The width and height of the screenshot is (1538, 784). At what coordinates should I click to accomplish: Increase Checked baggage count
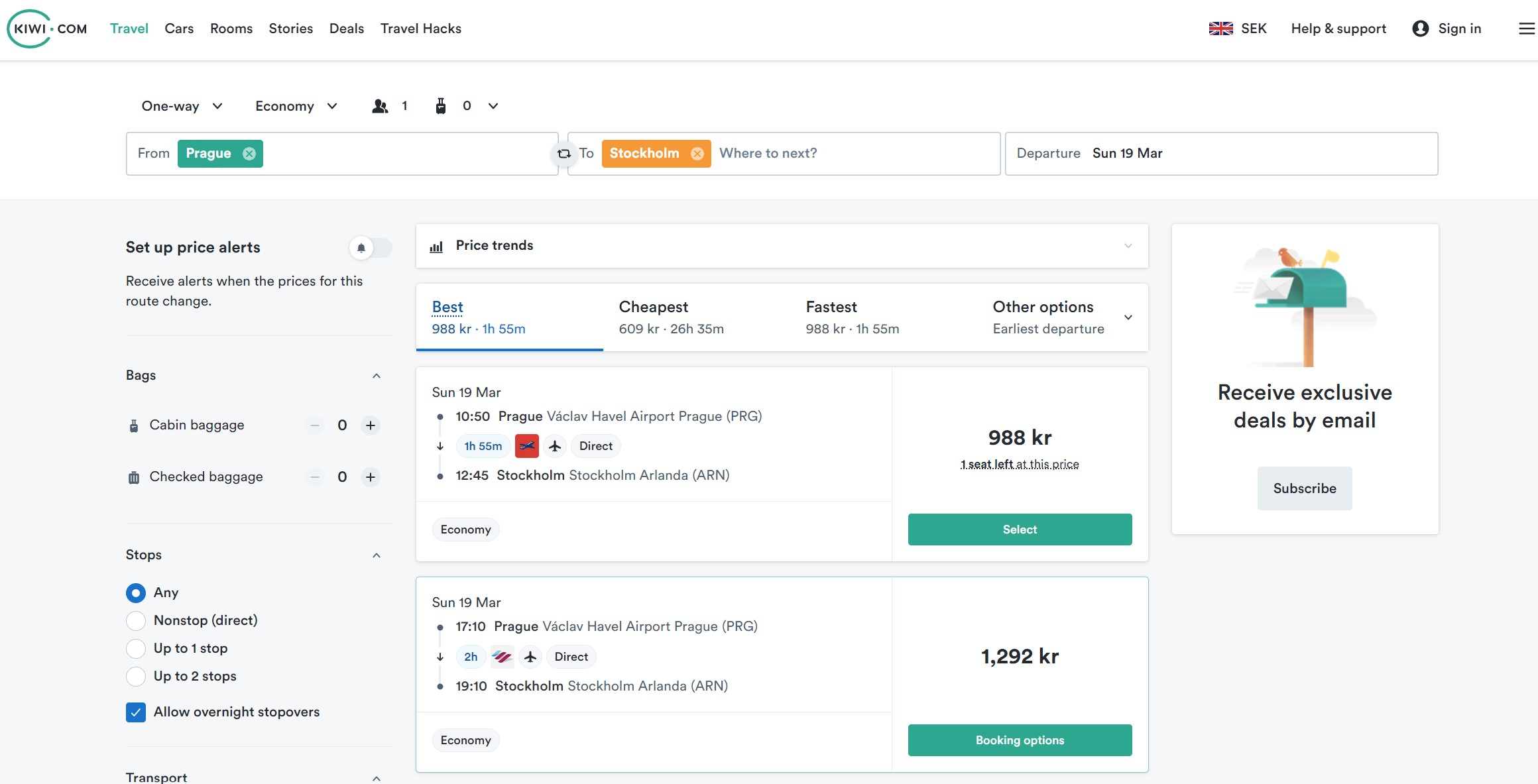(x=371, y=477)
